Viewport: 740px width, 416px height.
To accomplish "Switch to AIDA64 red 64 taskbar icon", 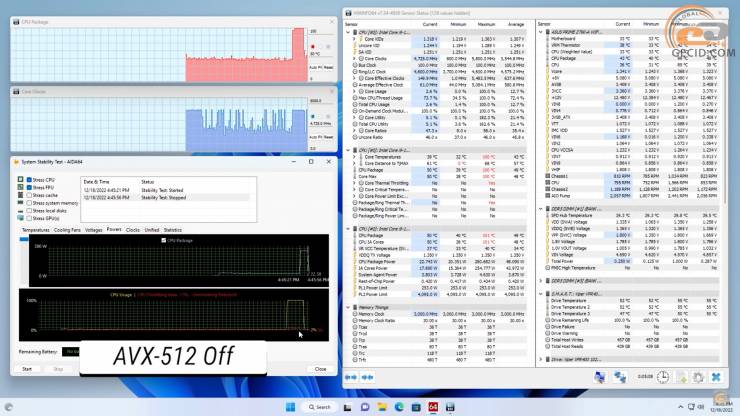I will pyautogui.click(x=433, y=407).
